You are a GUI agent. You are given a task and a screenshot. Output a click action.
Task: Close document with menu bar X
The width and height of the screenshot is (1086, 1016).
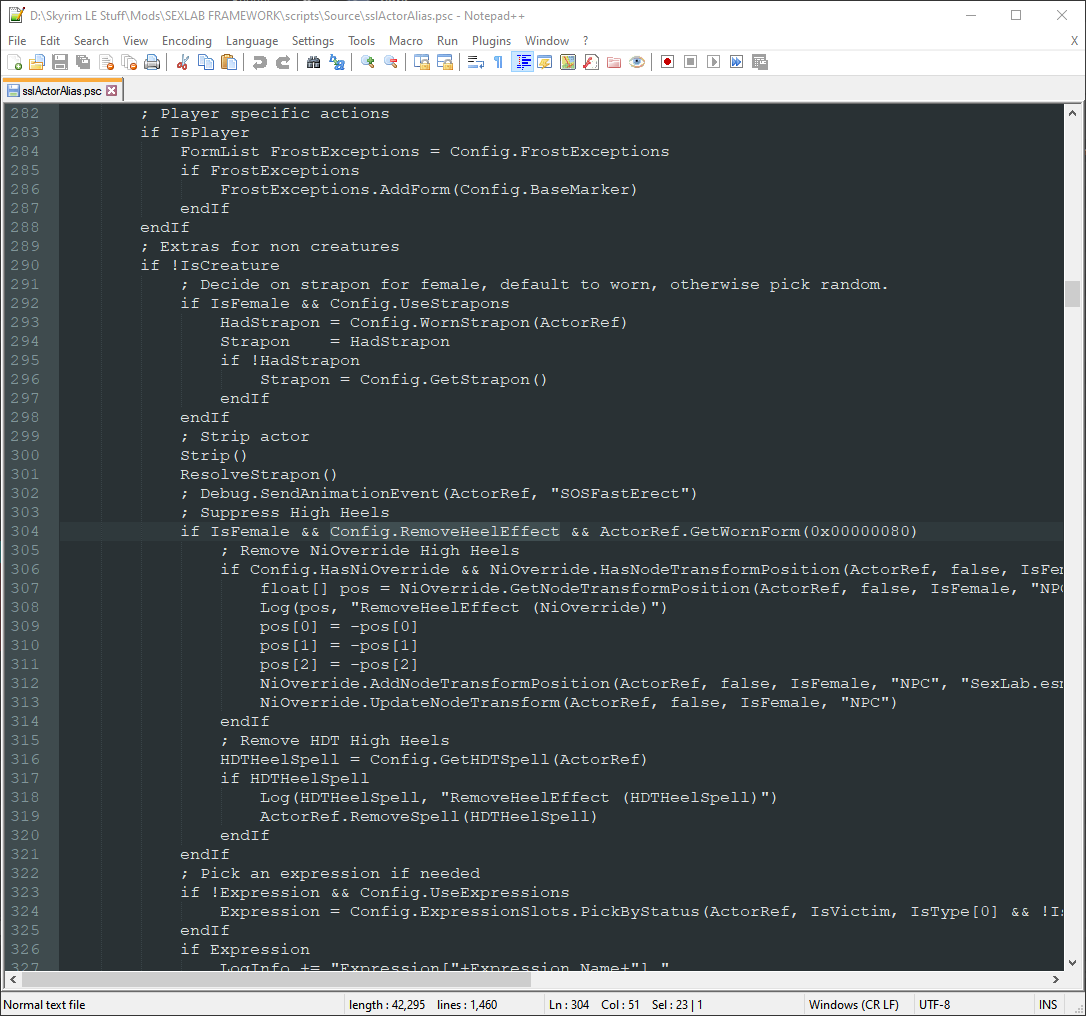click(1074, 41)
